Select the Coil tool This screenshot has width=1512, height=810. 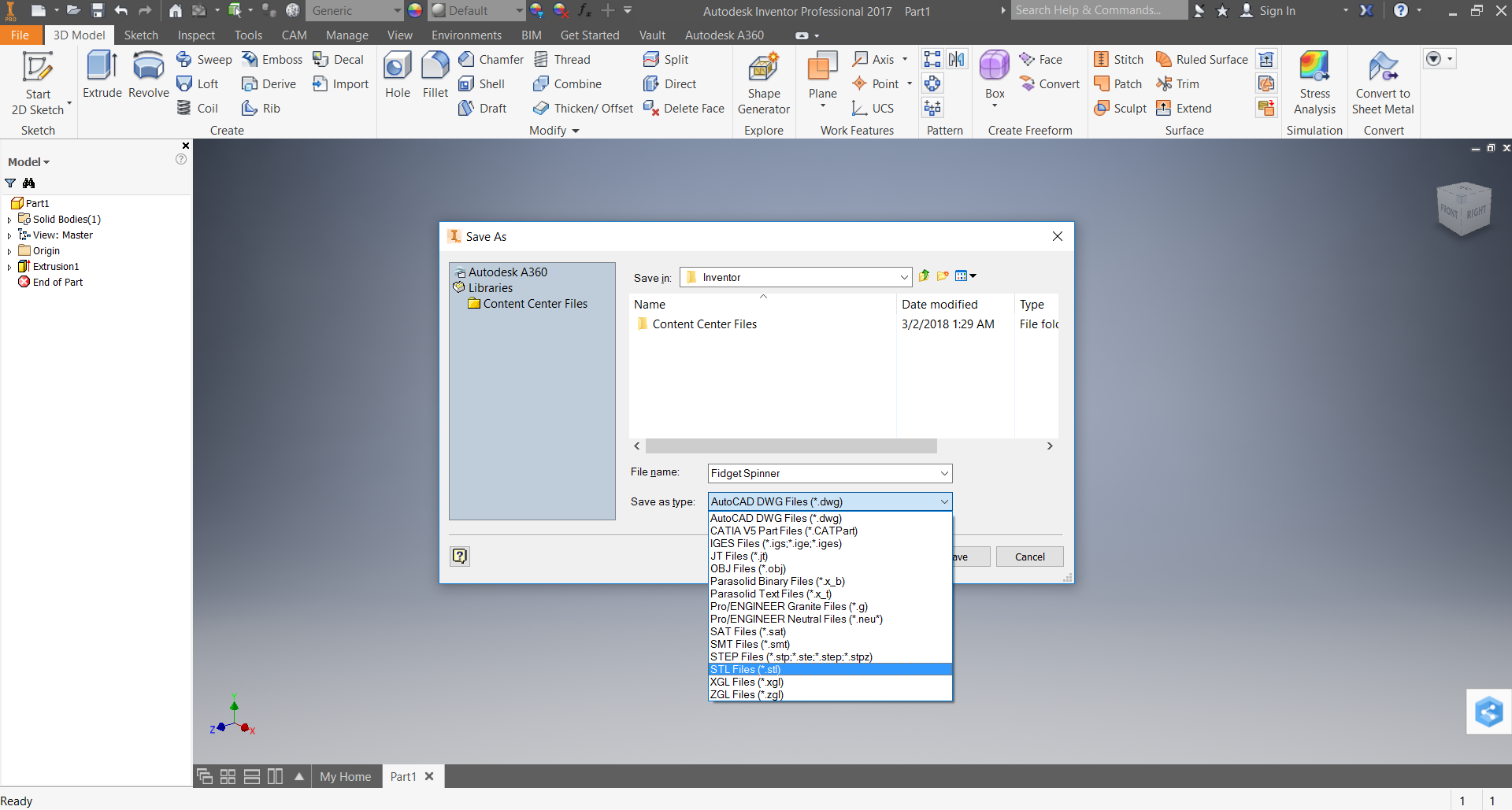coord(198,109)
